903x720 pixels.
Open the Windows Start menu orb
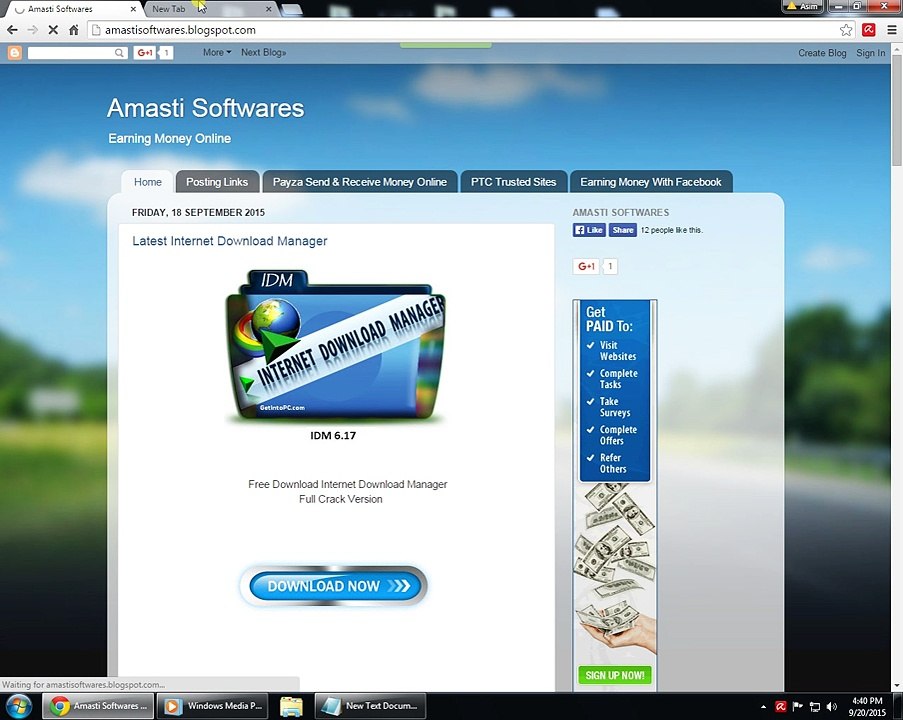[18, 706]
